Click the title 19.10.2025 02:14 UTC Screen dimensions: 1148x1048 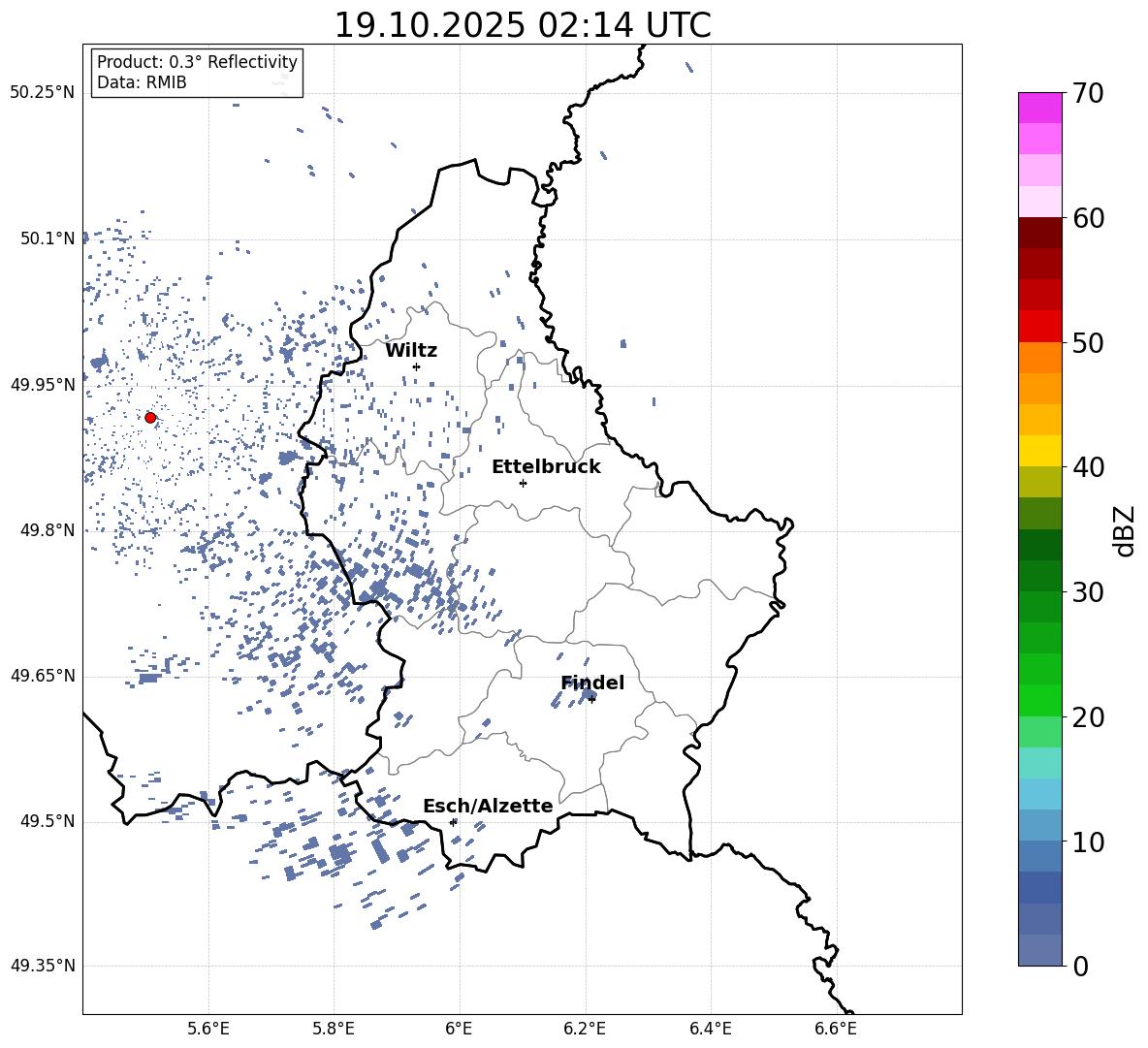coord(522,25)
